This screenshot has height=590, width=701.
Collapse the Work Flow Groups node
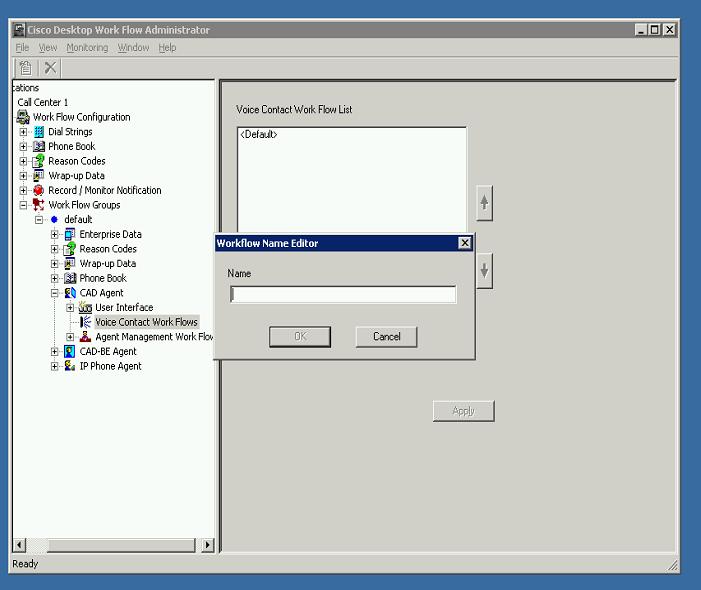[x=23, y=205]
